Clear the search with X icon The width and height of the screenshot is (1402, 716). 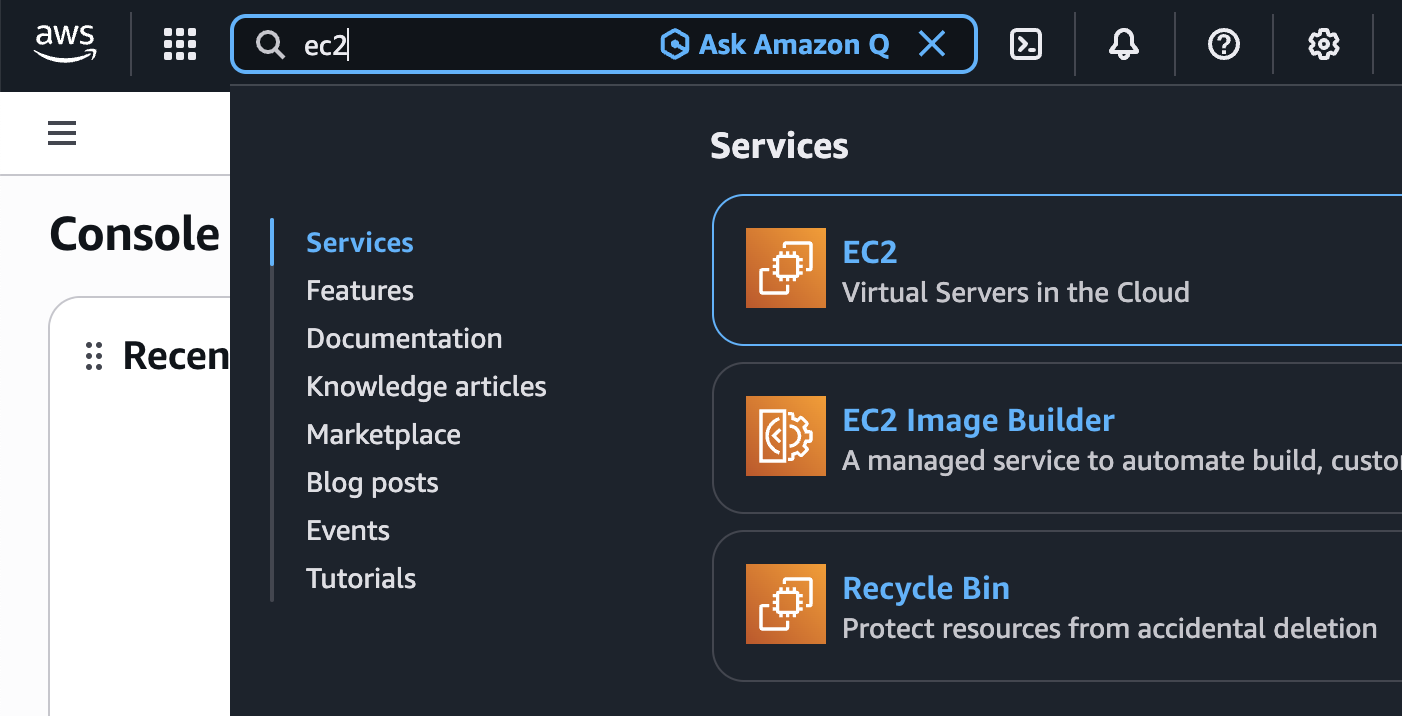point(932,44)
